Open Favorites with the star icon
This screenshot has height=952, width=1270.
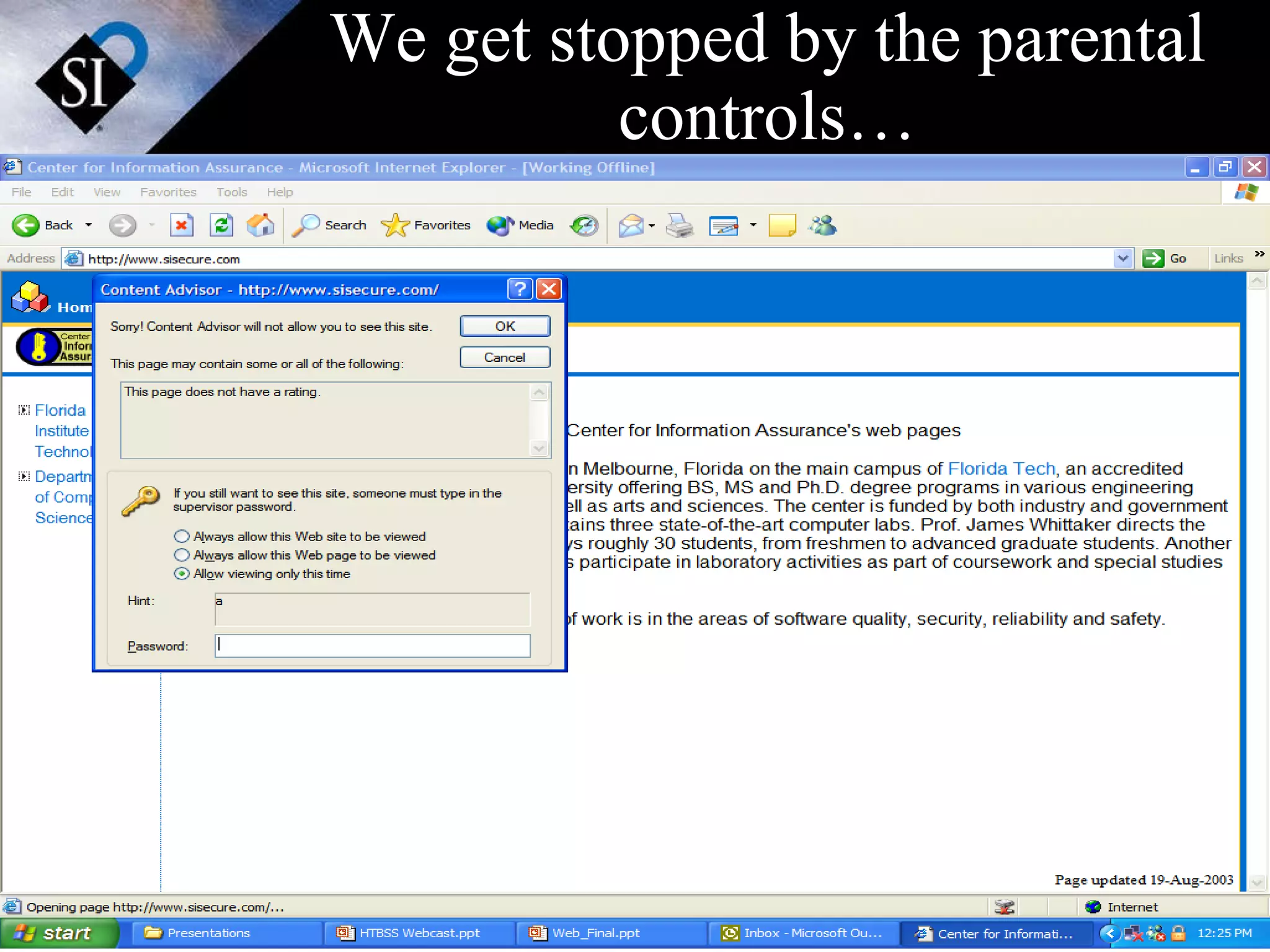pos(395,226)
